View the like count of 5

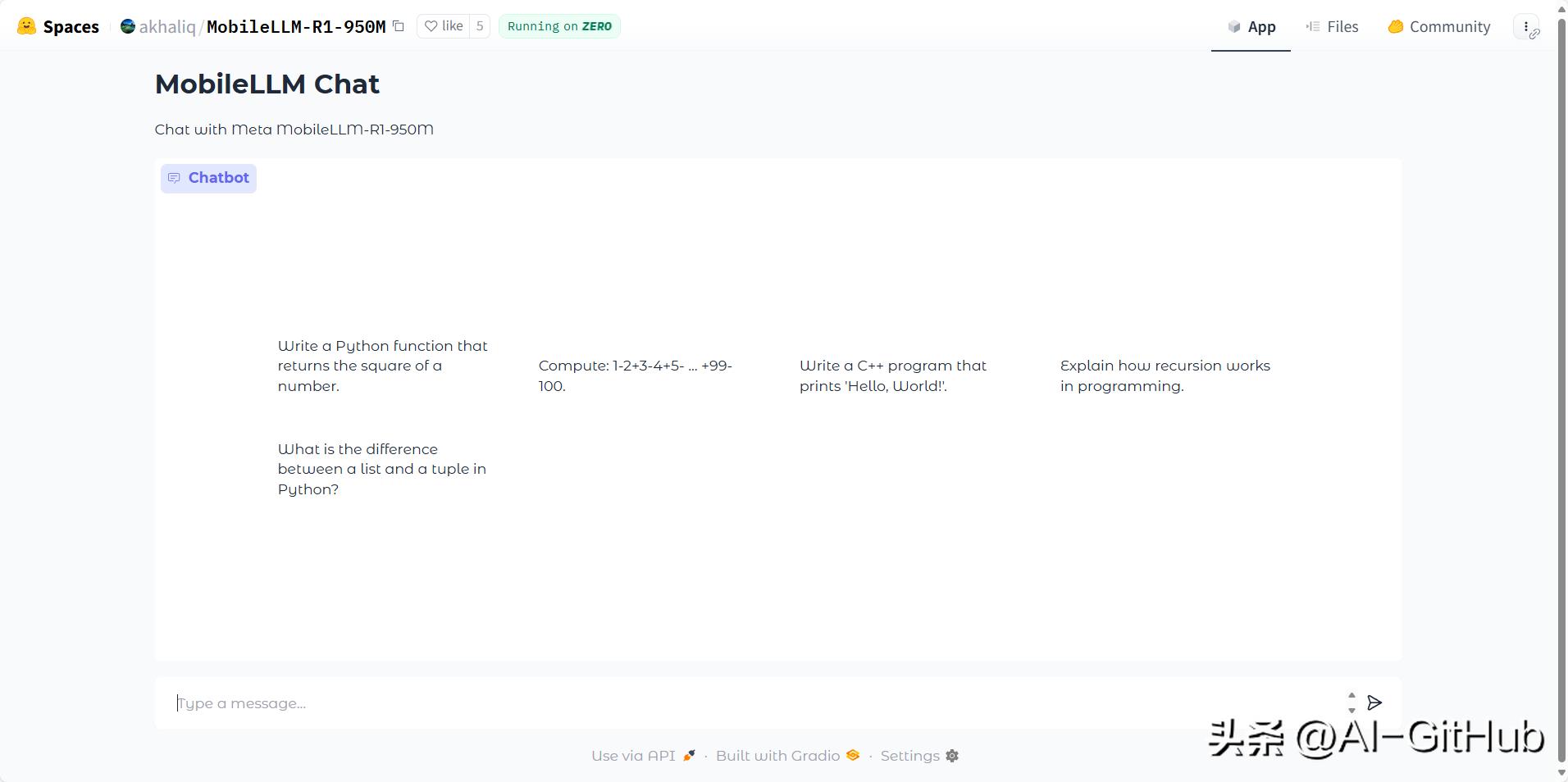[480, 26]
